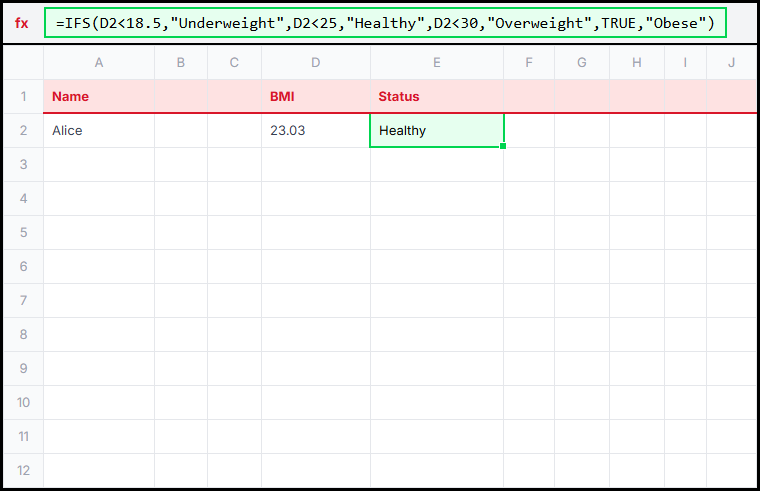Click inside the IFS formula bar
760x491 pixels.
tap(386, 23)
